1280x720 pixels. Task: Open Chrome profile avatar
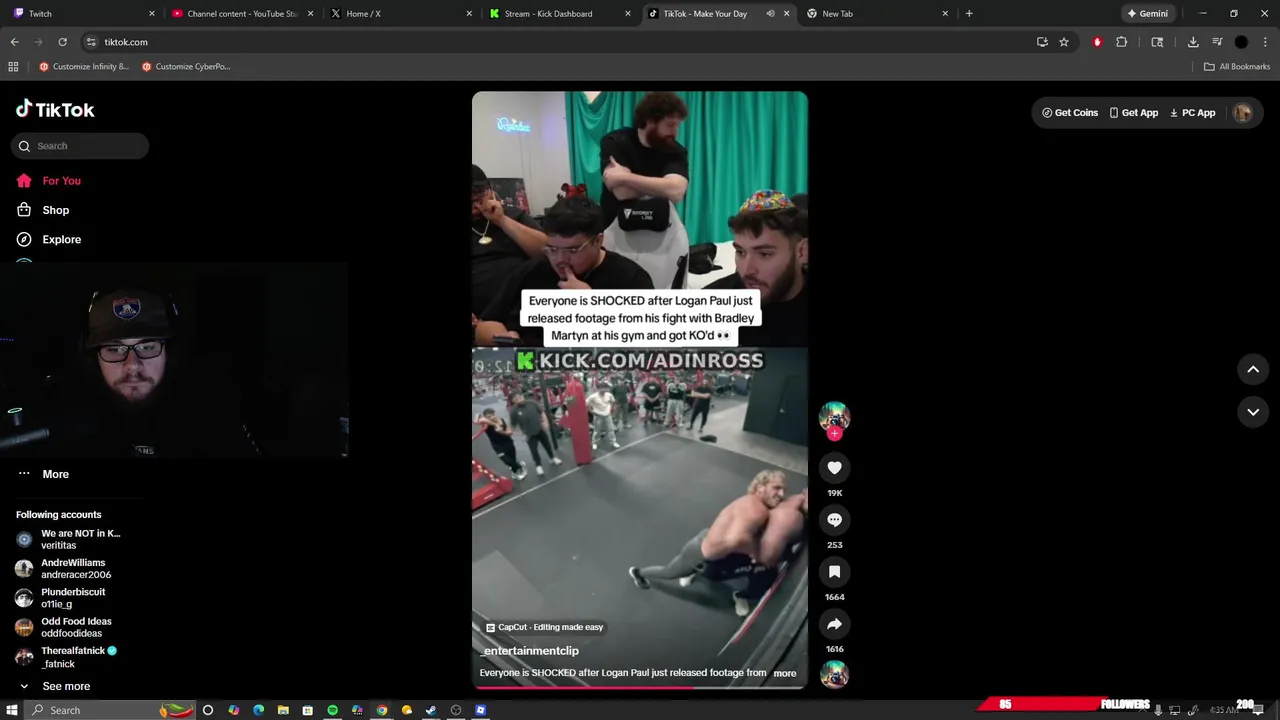click(x=1241, y=42)
